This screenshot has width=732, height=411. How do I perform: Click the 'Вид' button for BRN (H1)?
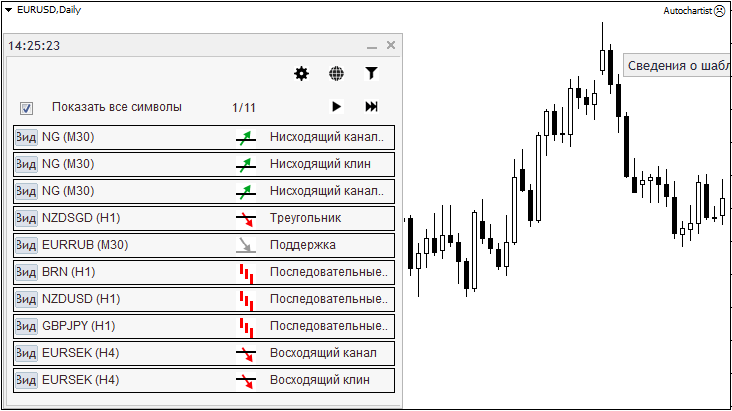tap(26, 272)
